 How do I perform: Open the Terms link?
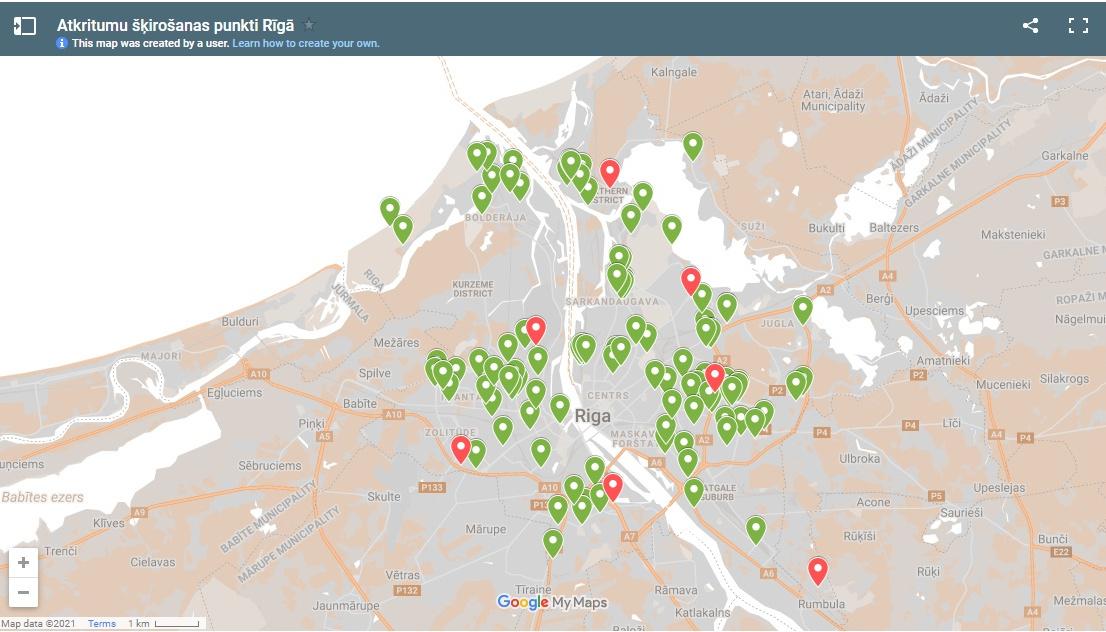[x=102, y=624]
